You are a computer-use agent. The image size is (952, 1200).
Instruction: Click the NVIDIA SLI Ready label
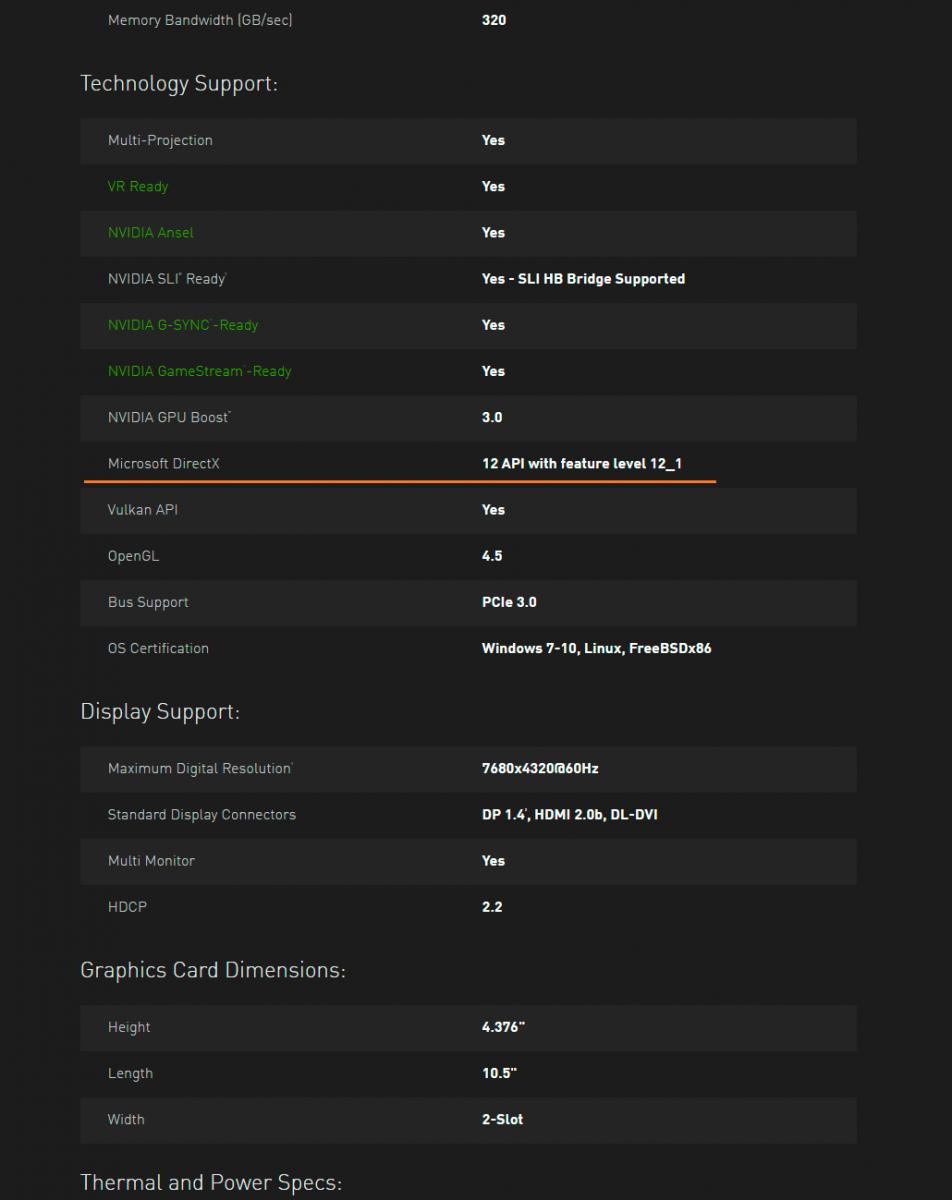167,279
